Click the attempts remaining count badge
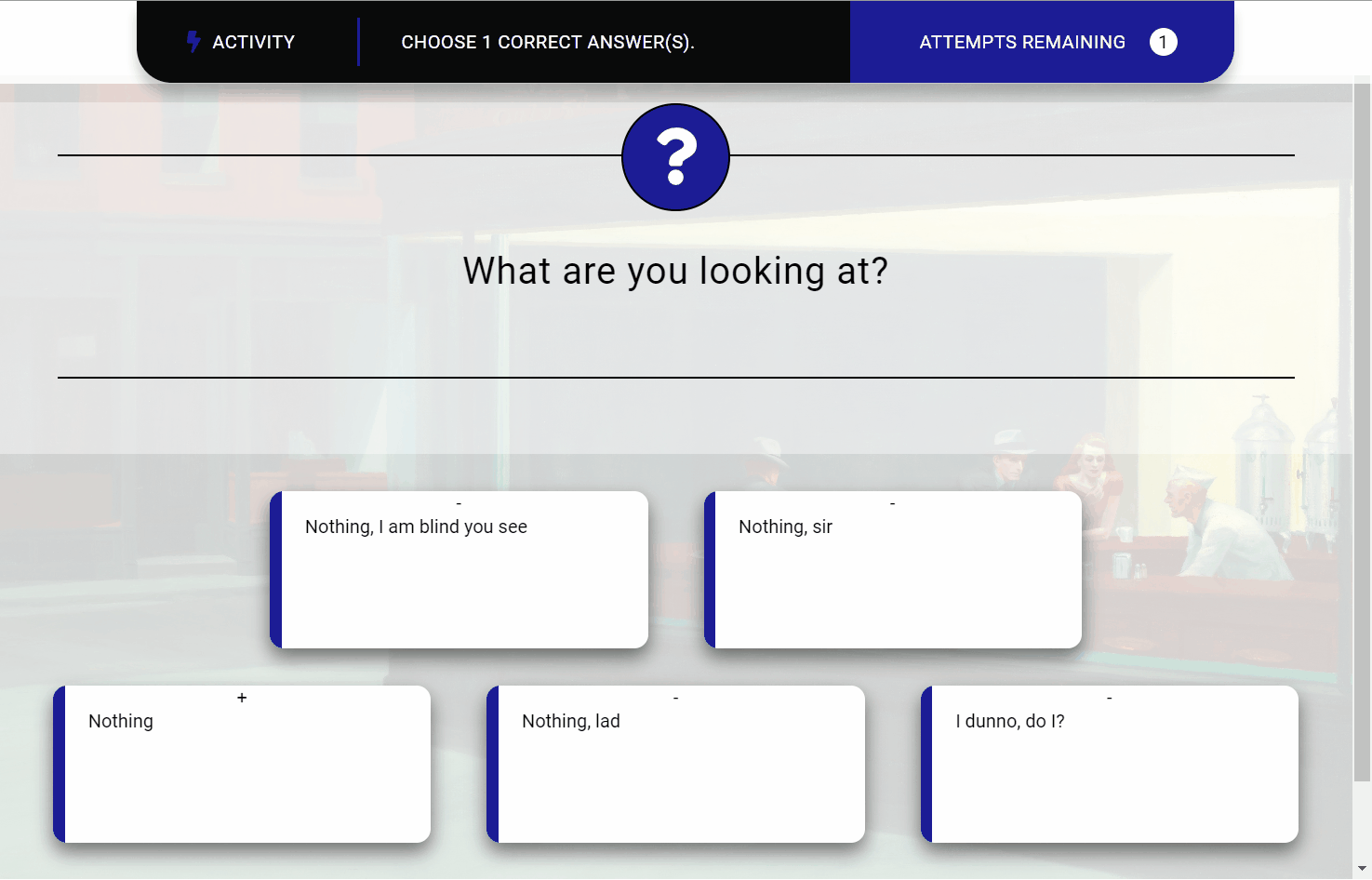This screenshot has width=1372, height=880. pos(1163,42)
